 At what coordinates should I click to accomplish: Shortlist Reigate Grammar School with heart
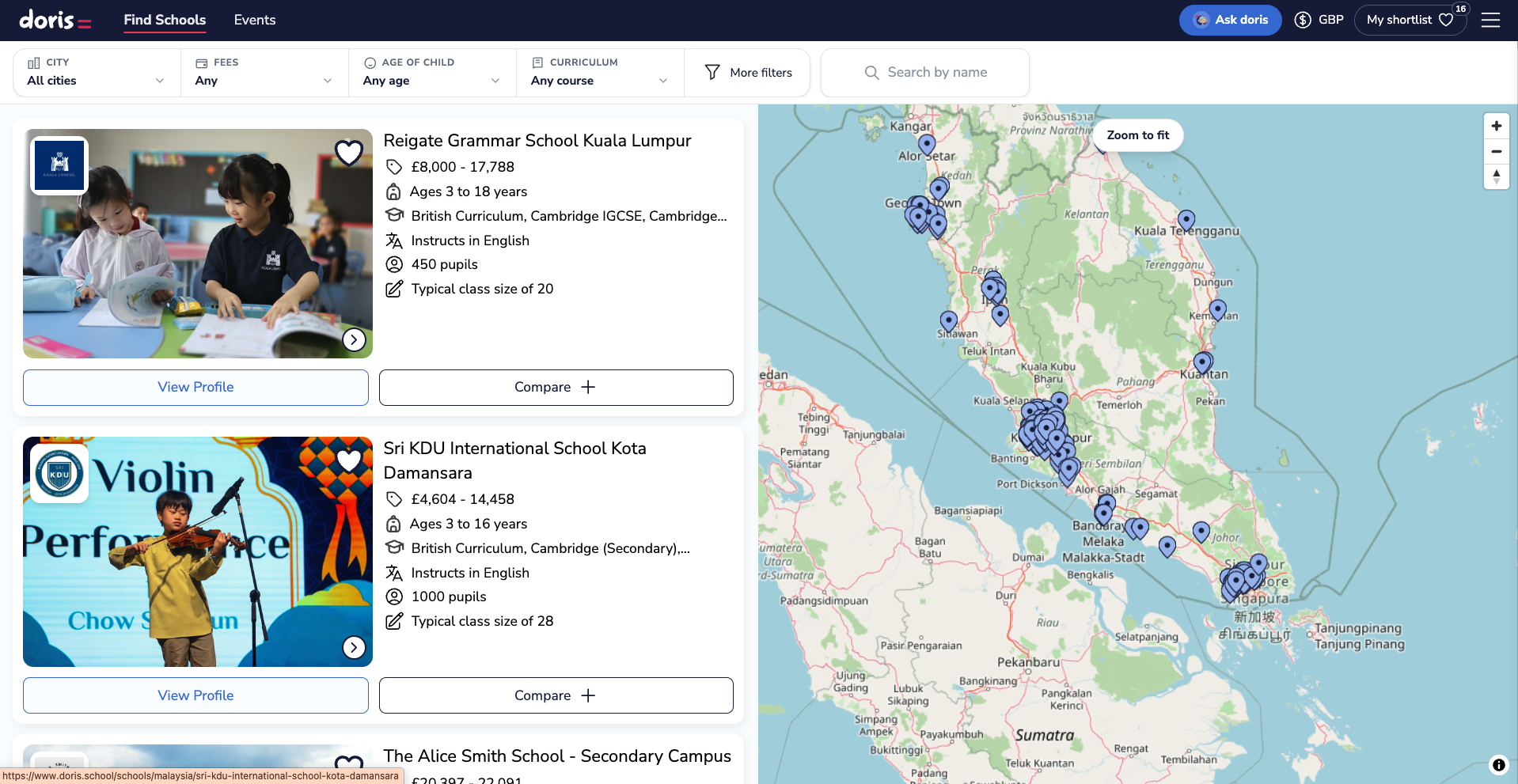point(349,152)
